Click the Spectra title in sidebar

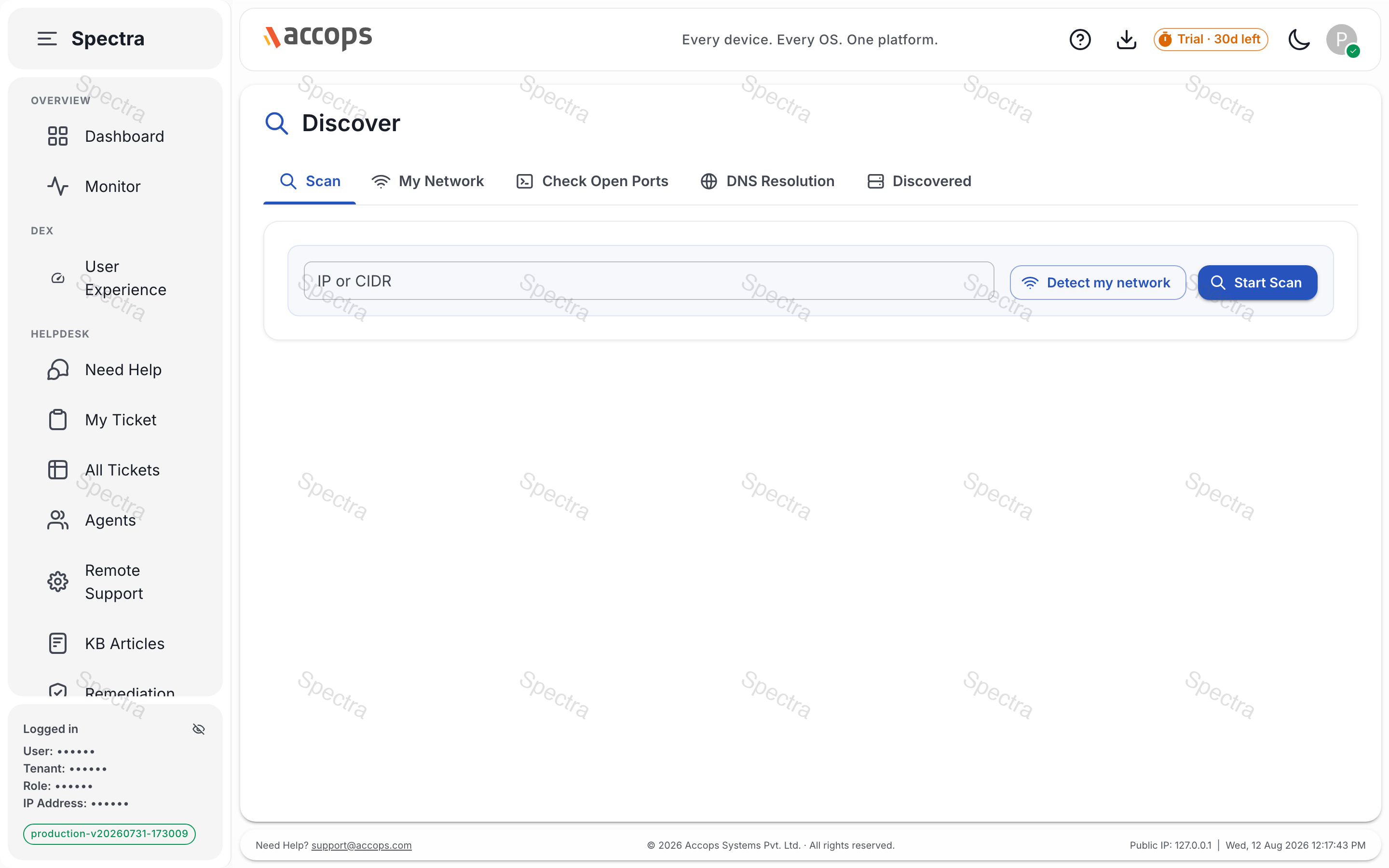(108, 39)
